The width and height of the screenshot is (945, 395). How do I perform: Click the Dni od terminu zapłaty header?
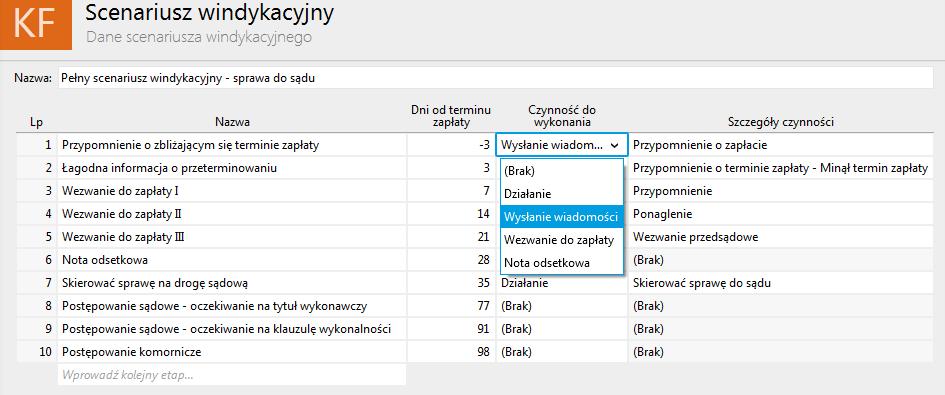point(451,116)
